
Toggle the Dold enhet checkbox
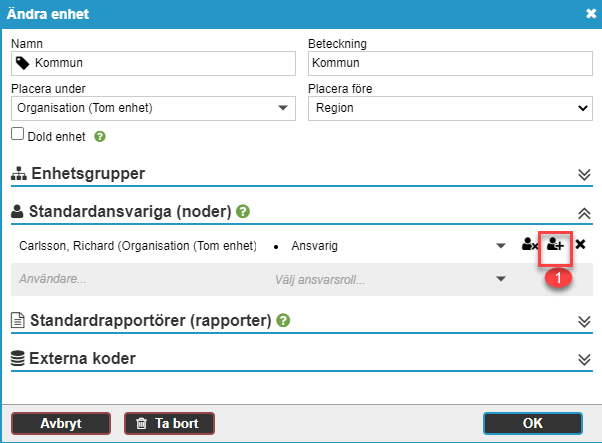pos(17,134)
